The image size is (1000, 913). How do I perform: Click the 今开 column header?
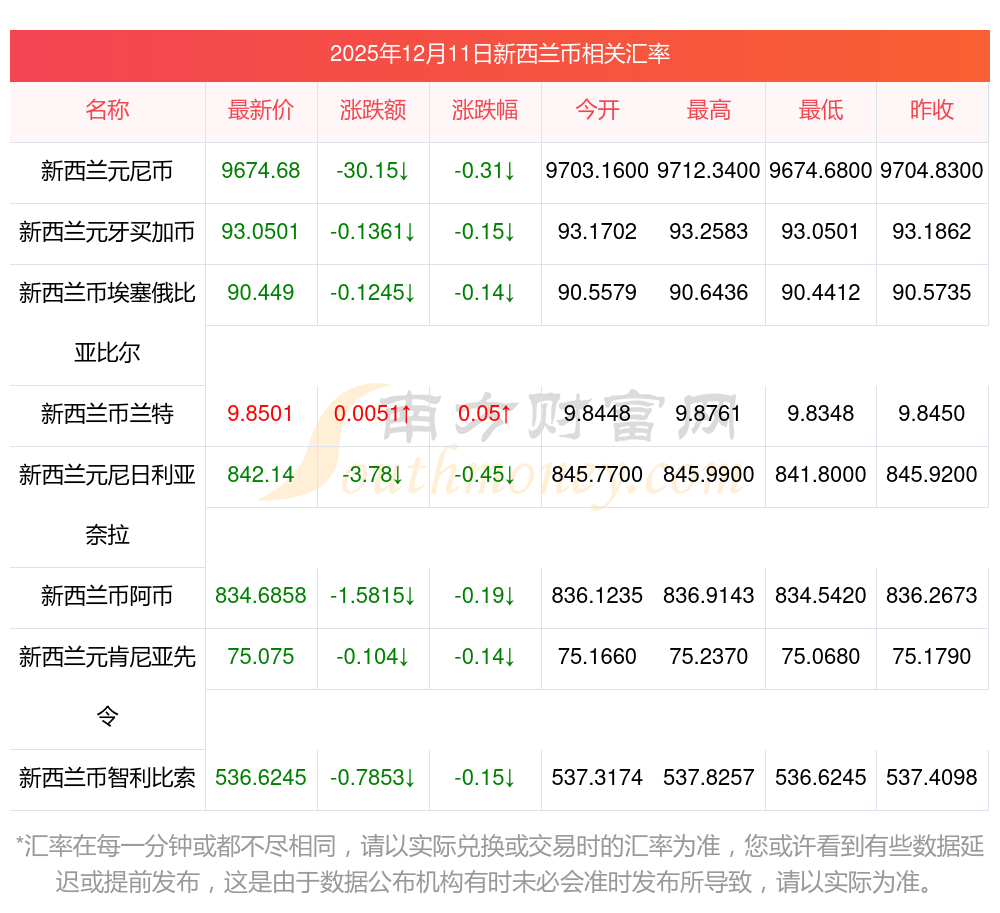(597, 110)
